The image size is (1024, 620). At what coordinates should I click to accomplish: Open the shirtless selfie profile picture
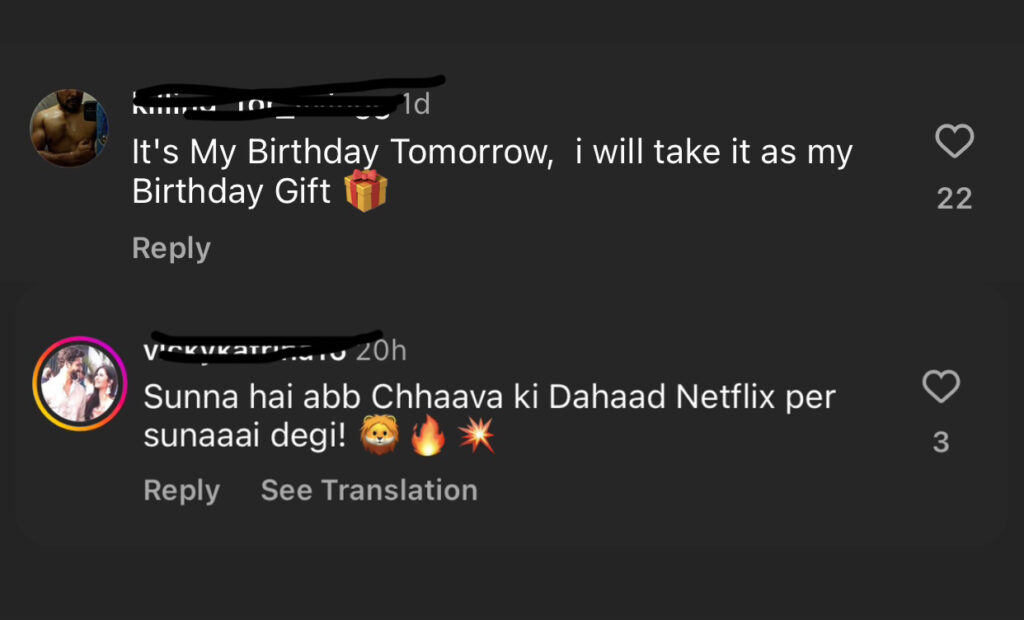(69, 128)
